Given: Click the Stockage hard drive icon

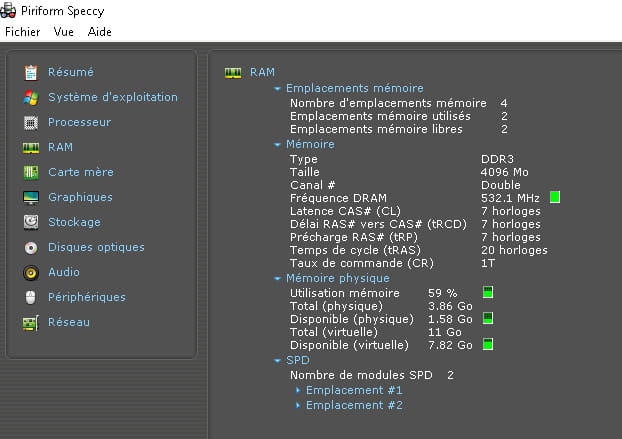Looking at the screenshot, I should pos(31,222).
